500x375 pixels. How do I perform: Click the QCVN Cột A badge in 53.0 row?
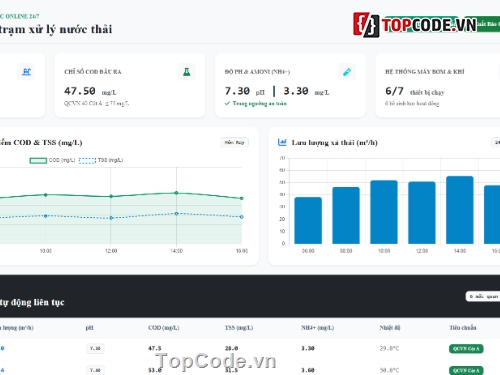click(x=466, y=370)
